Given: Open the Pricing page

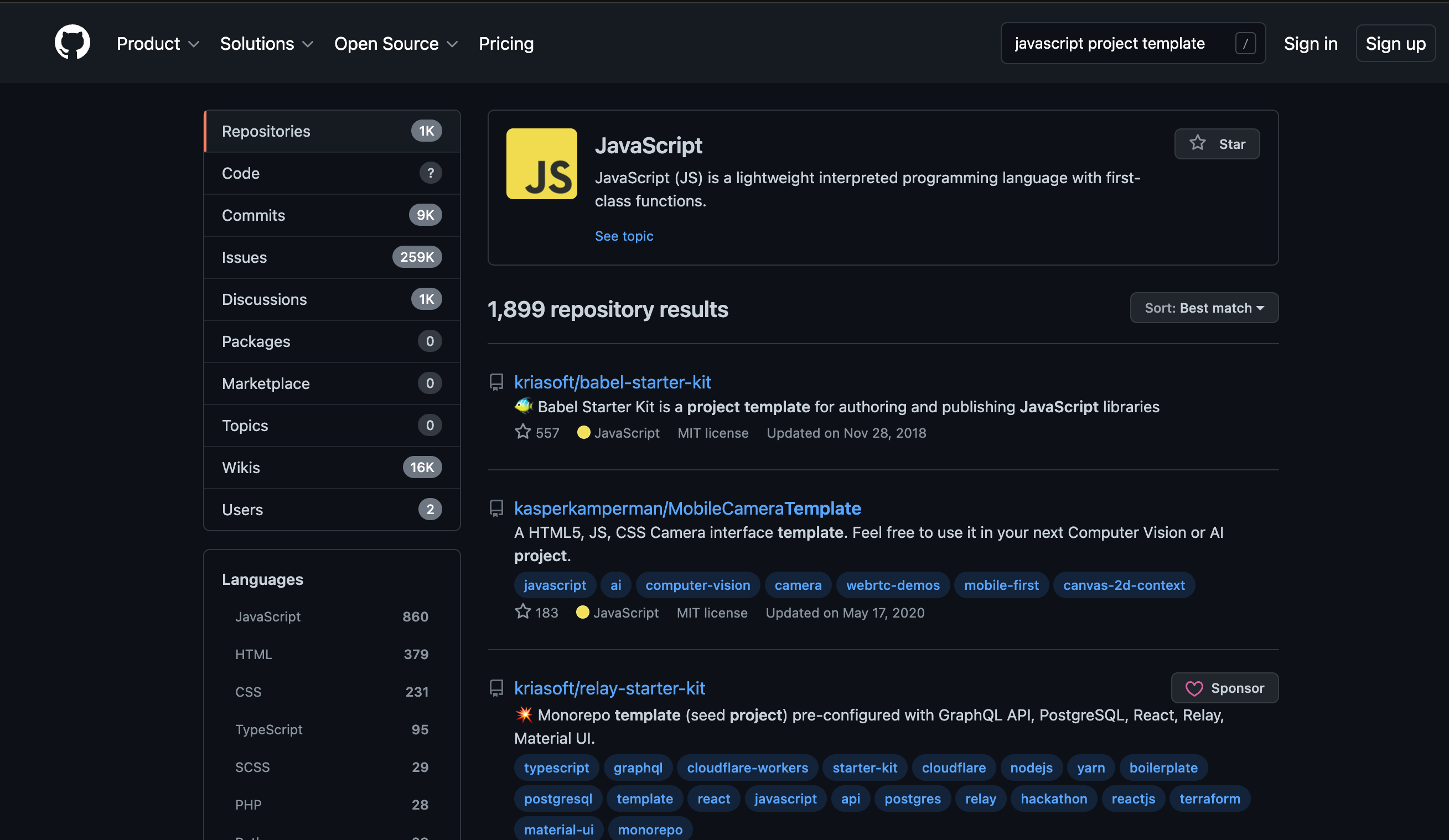Looking at the screenshot, I should (506, 44).
